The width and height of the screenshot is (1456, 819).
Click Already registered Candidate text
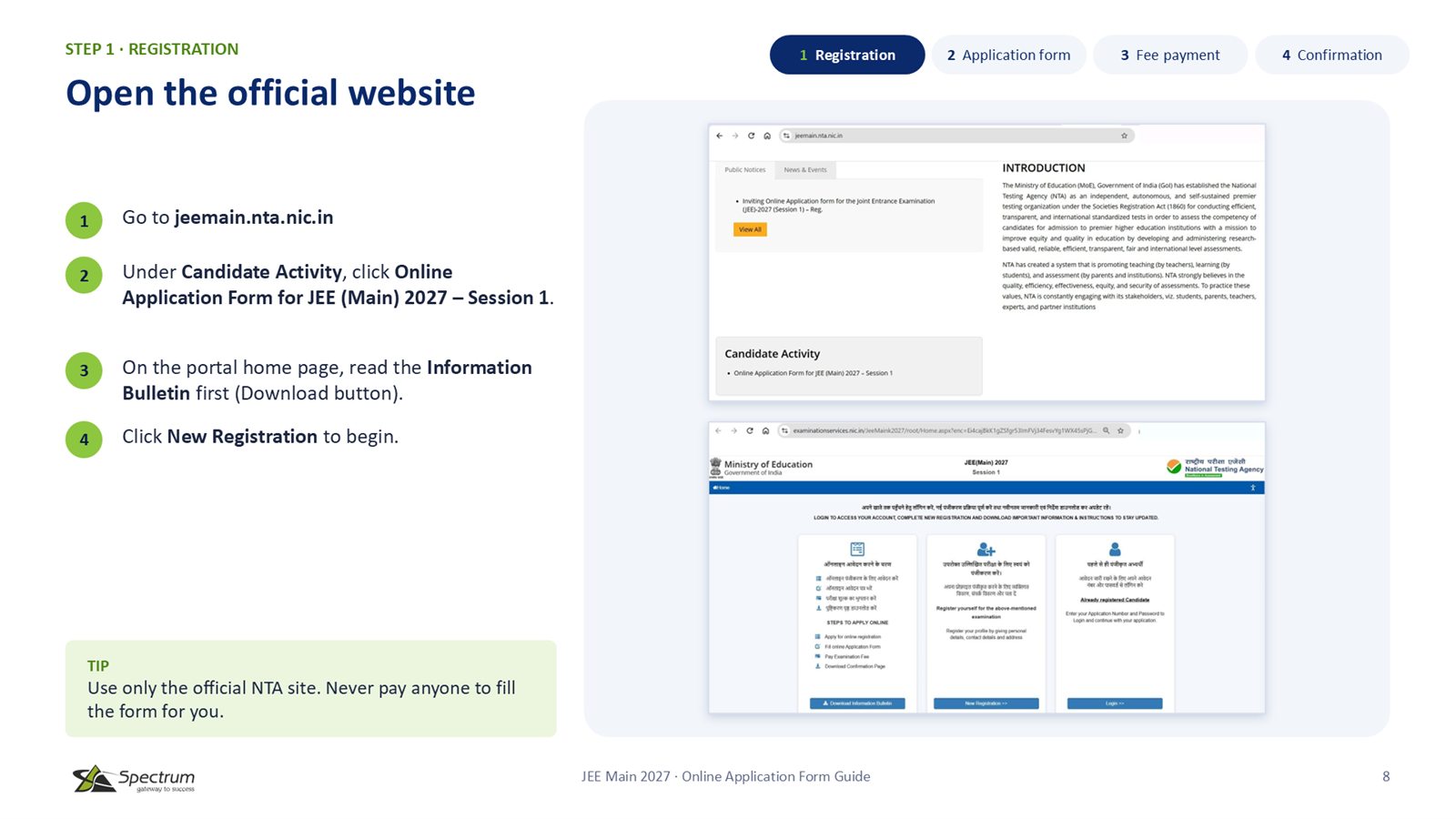(x=1115, y=600)
